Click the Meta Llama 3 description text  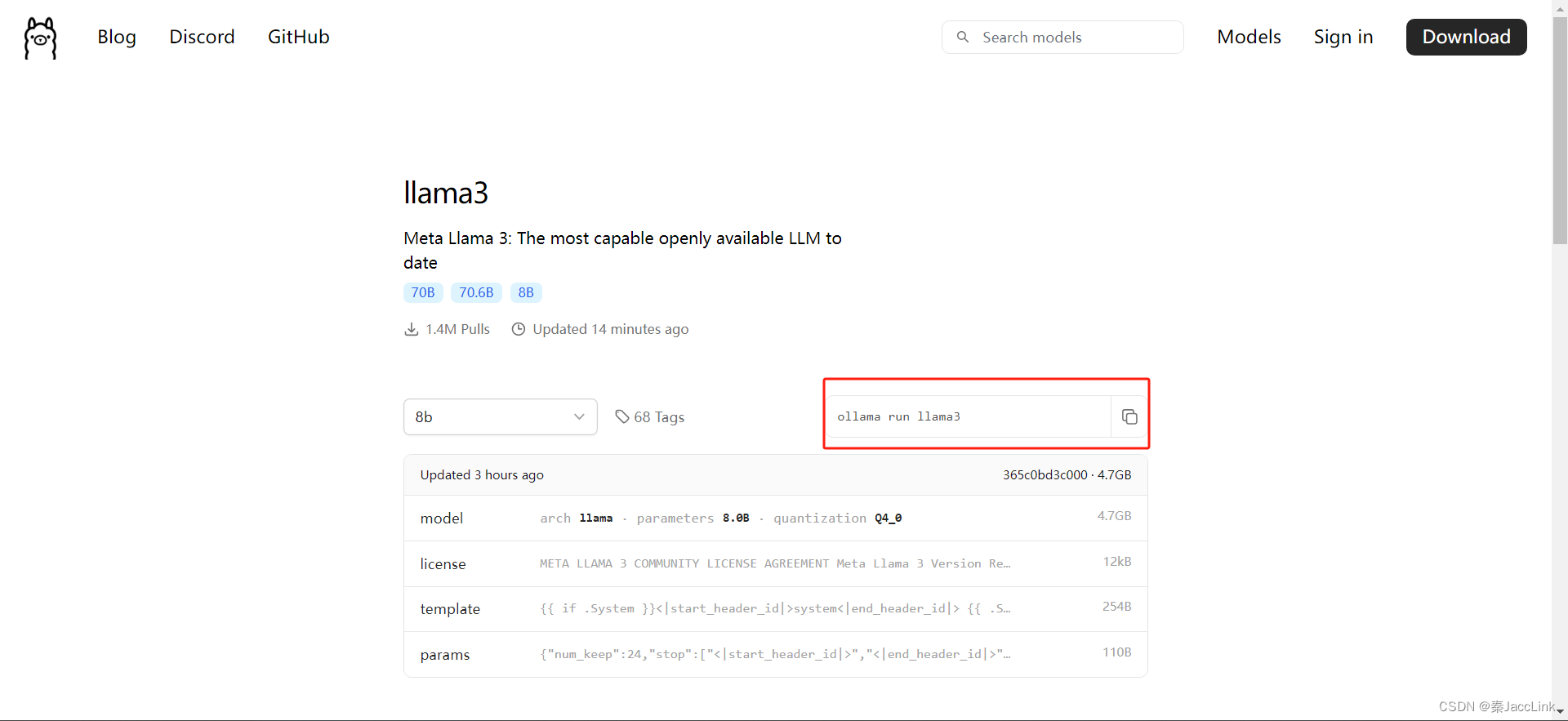(x=622, y=250)
